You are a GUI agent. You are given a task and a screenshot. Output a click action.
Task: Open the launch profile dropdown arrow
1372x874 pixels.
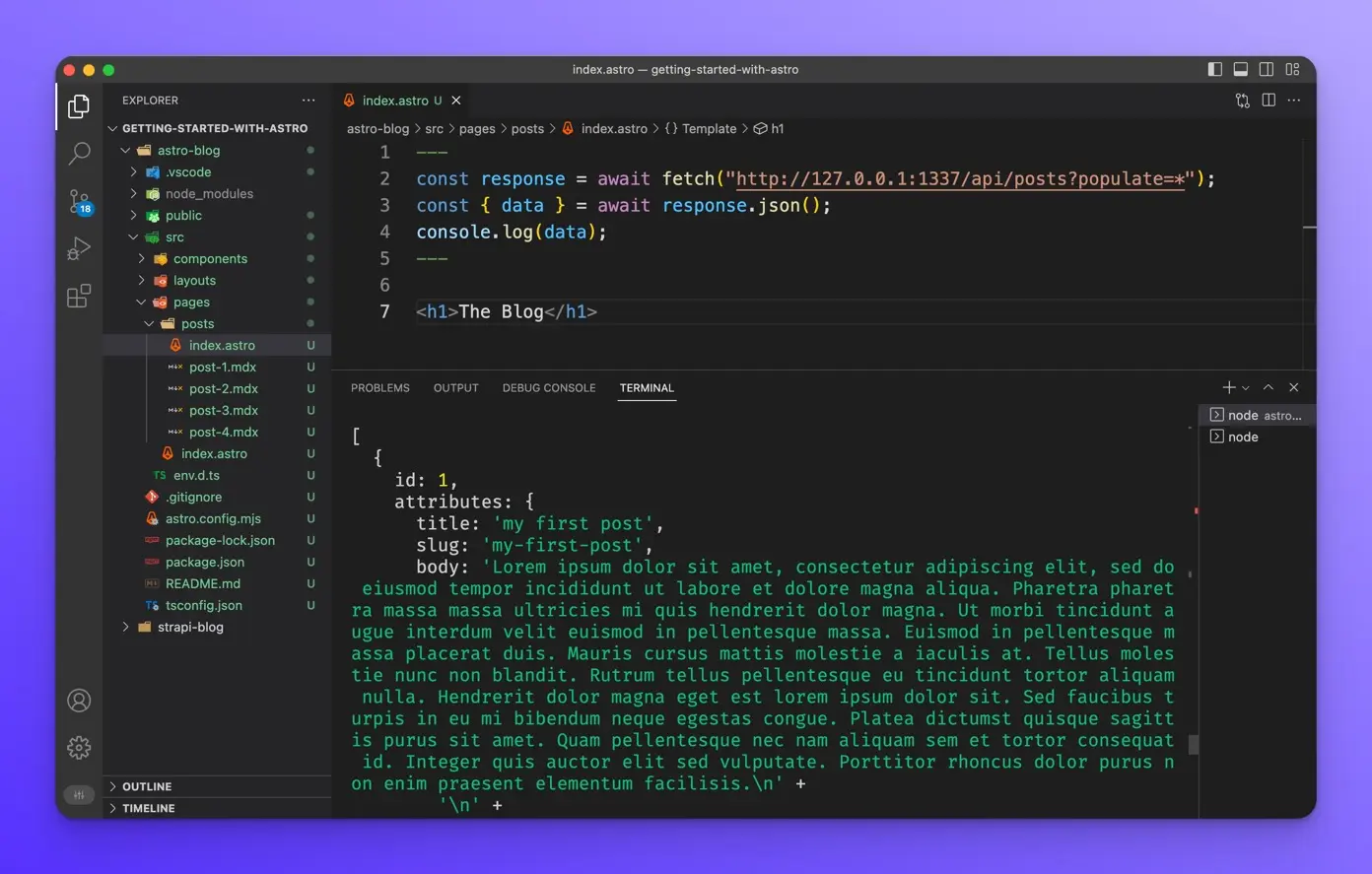(x=1246, y=388)
